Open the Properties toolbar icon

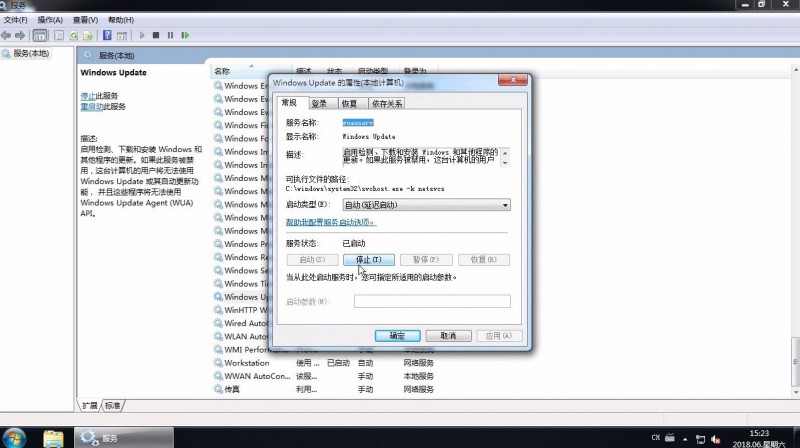coord(59,35)
